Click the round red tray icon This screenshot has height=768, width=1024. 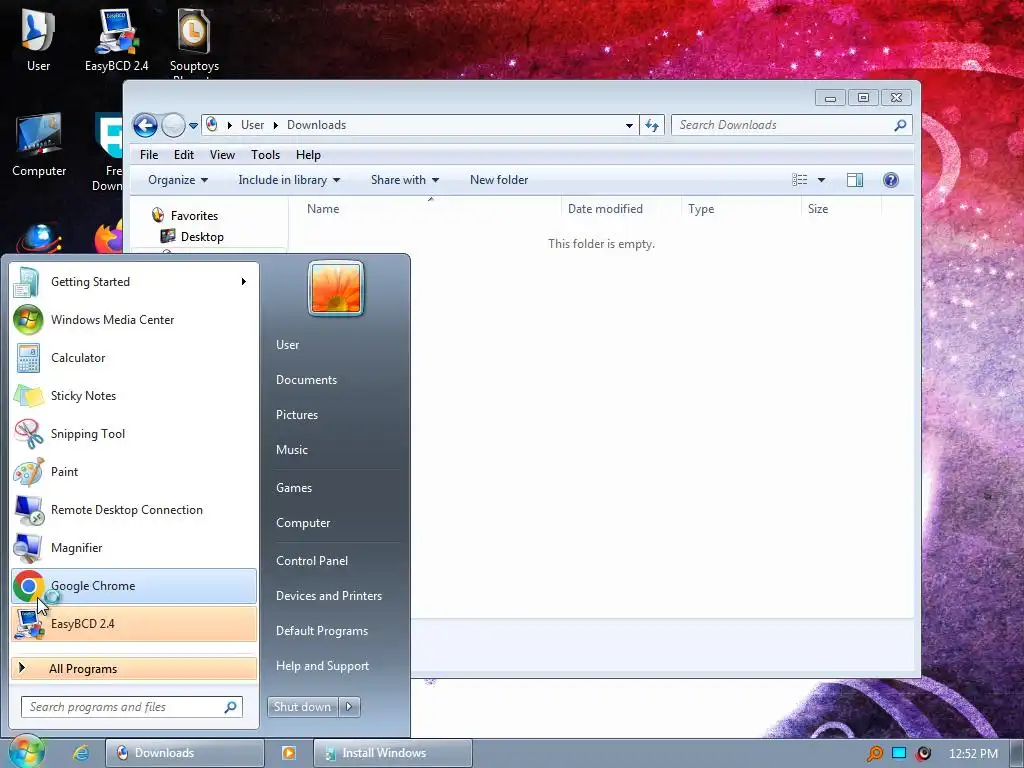[x=923, y=754]
